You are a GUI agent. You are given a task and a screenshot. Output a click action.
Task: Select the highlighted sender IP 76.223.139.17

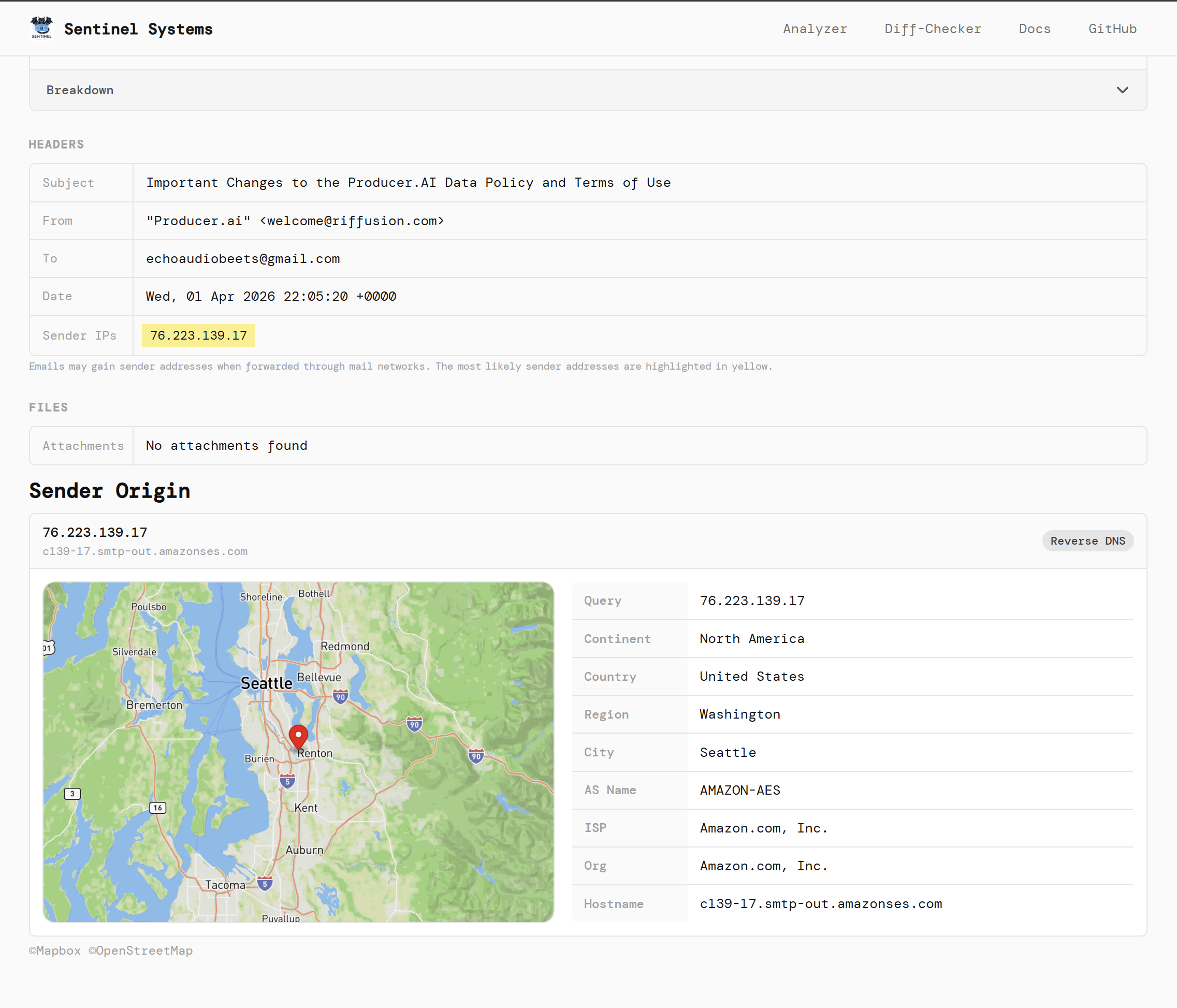tap(198, 335)
